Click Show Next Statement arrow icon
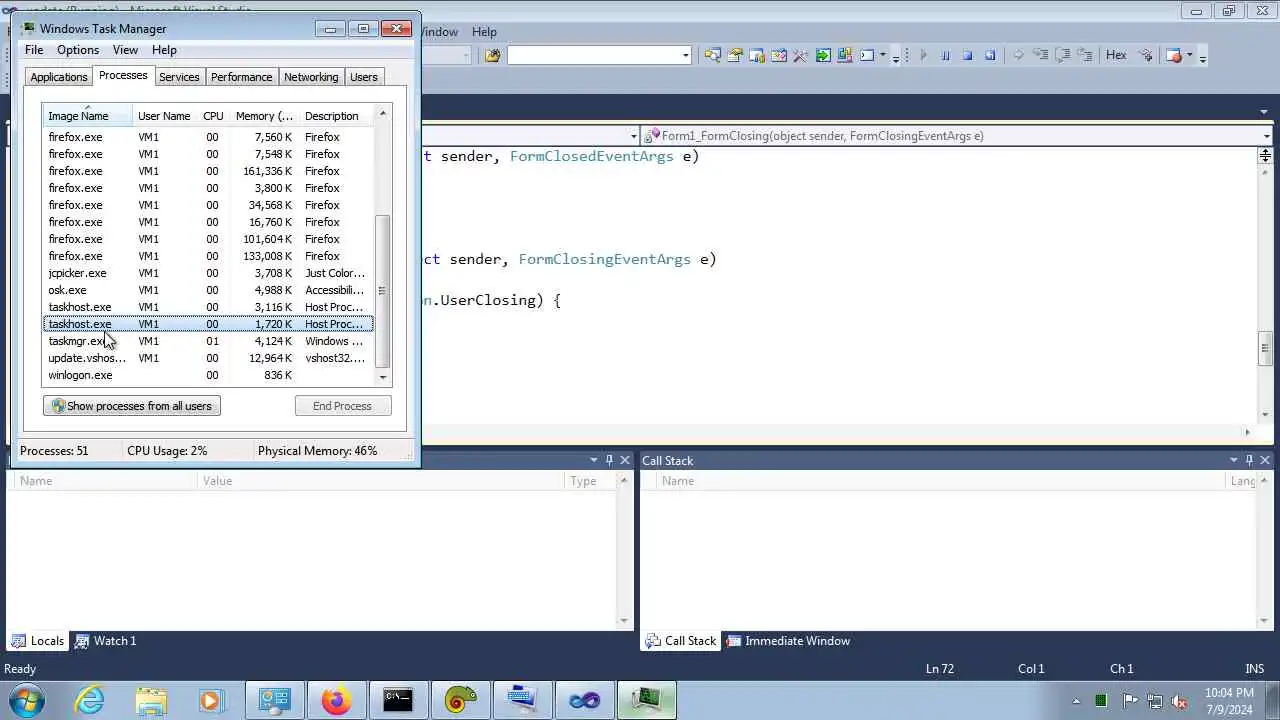Image resolution: width=1280 pixels, height=720 pixels. 1019,56
